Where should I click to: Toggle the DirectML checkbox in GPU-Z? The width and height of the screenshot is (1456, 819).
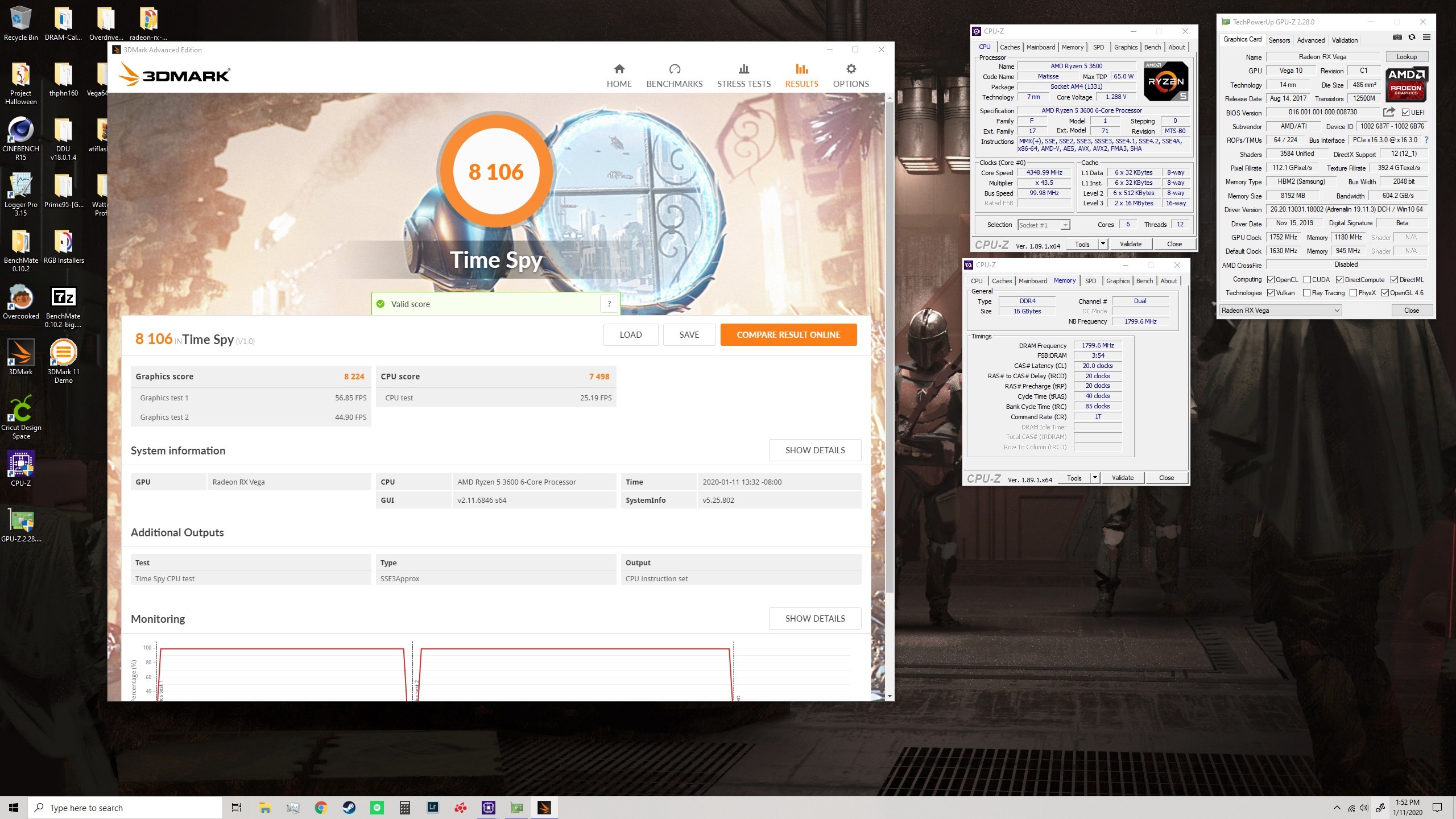click(1394, 279)
